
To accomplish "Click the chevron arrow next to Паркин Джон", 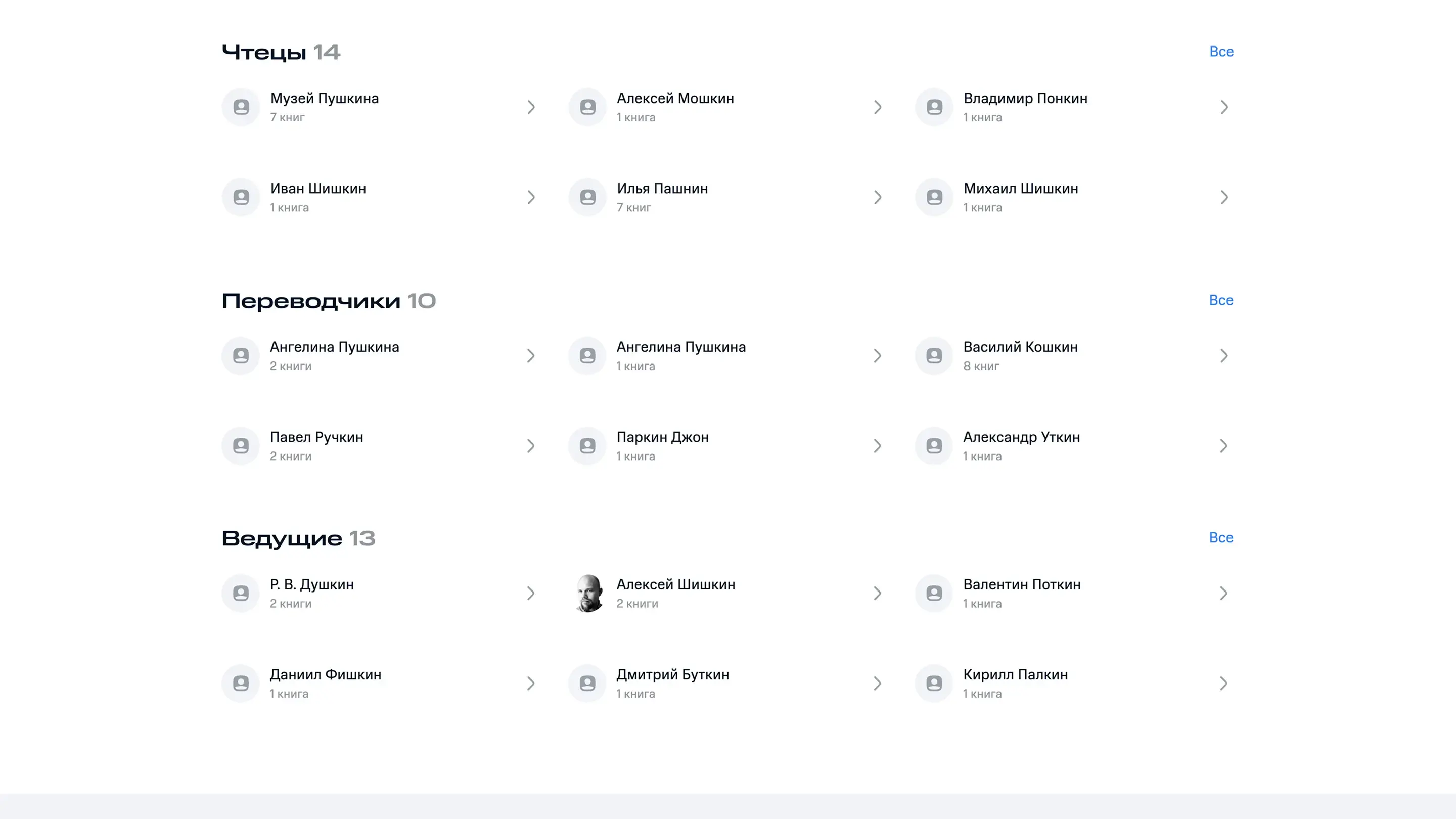I will point(877,446).
